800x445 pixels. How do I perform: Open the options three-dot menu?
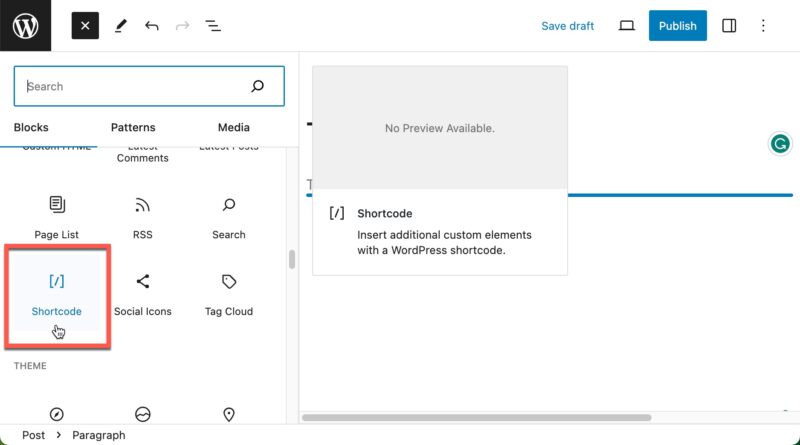click(763, 26)
